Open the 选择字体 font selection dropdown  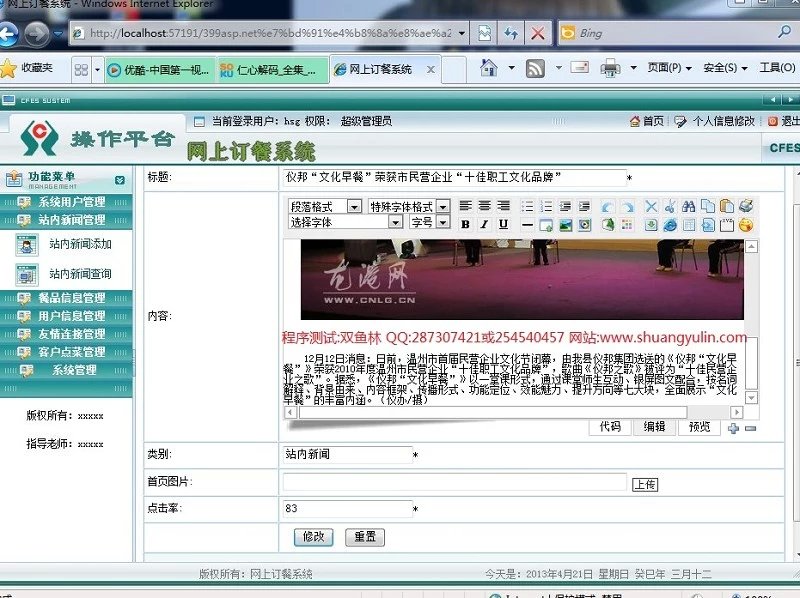pos(396,222)
